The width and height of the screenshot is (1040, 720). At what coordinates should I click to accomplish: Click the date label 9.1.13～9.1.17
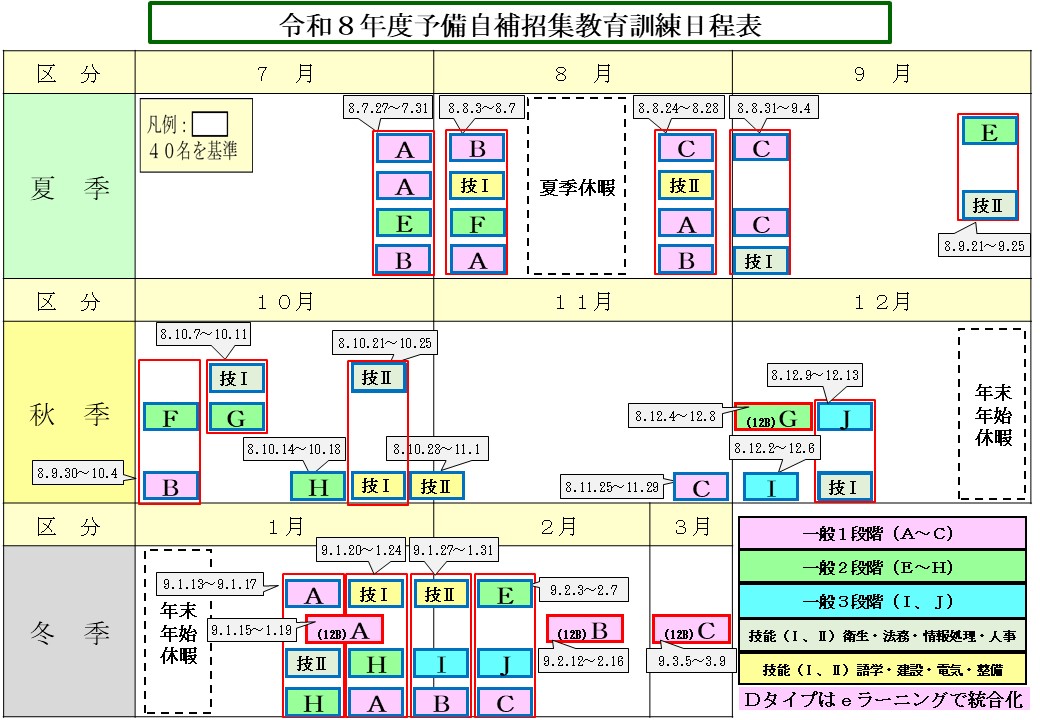pyautogui.click(x=210, y=584)
